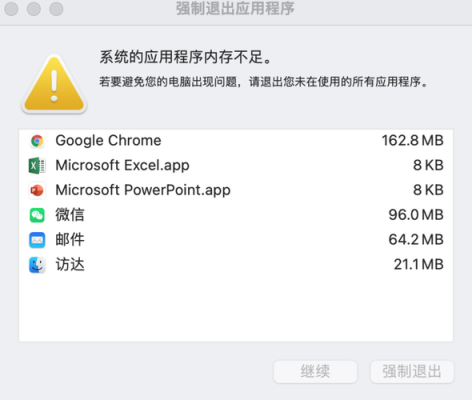This screenshot has width=472, height=400.
Task: Select Microsoft PowerPoint.app in the list
Action: click(x=143, y=190)
